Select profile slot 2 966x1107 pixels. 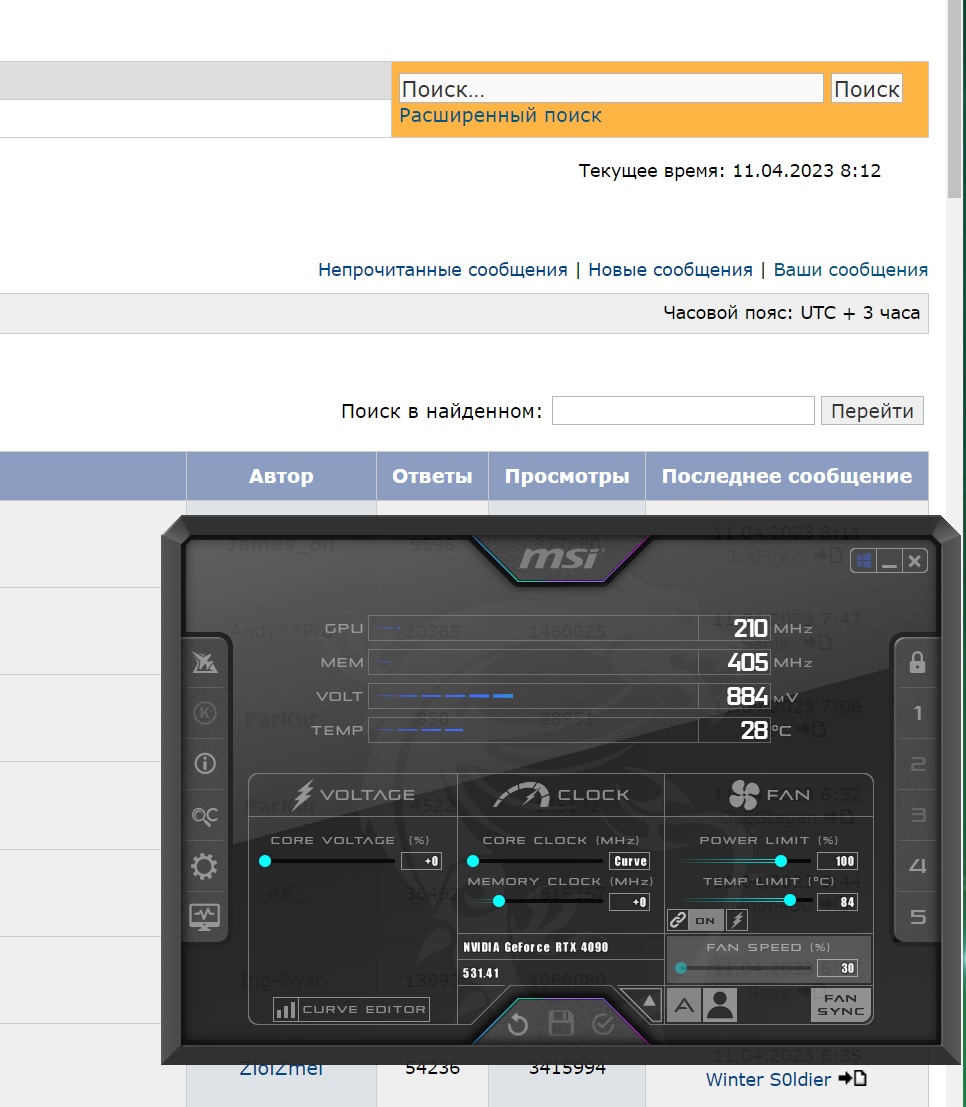[x=917, y=764]
